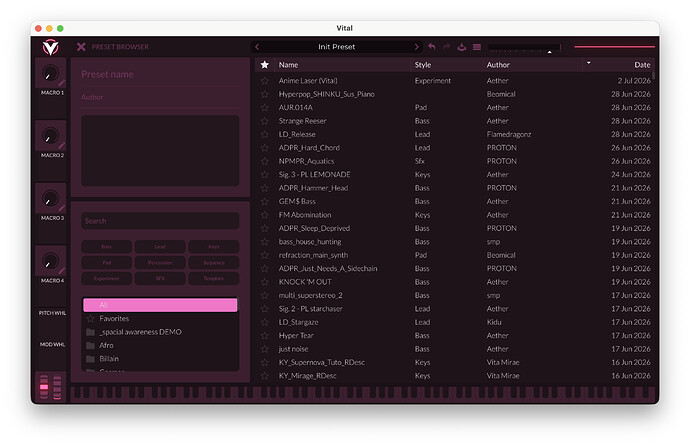Select the Sig. 3 - PL LEMONADE preset

coord(455,175)
